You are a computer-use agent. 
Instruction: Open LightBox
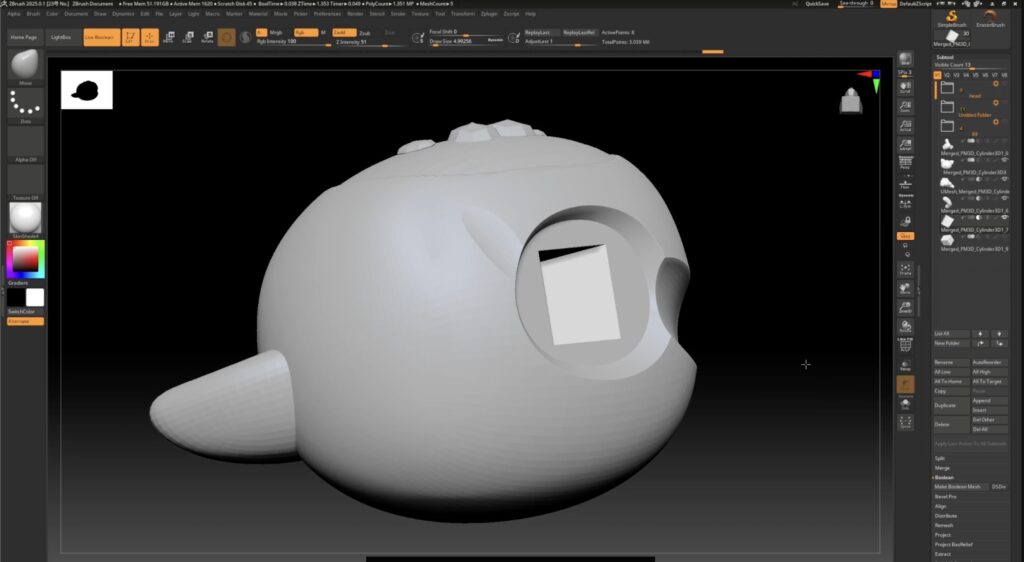[x=61, y=37]
